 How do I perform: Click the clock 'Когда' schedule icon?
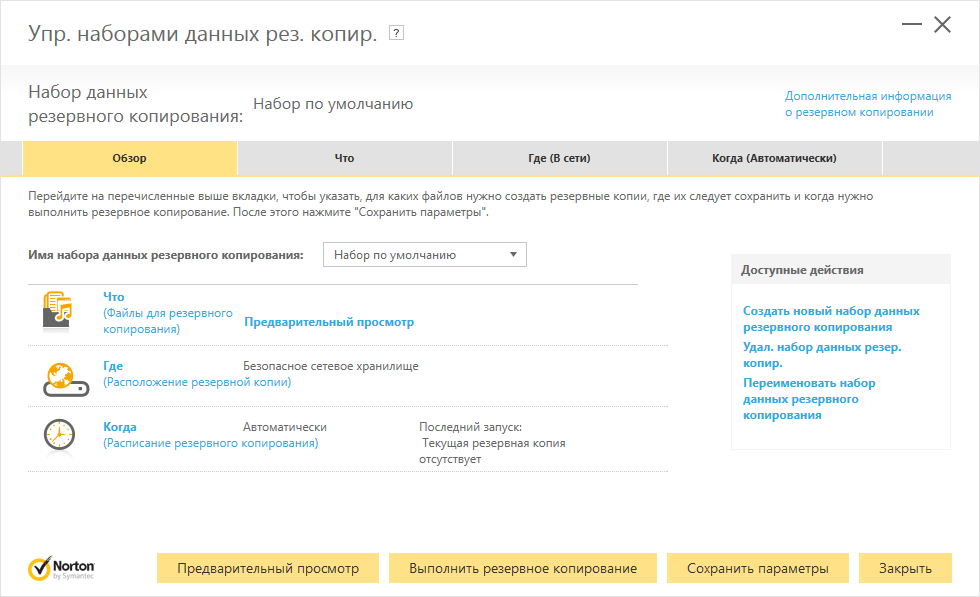[58, 435]
